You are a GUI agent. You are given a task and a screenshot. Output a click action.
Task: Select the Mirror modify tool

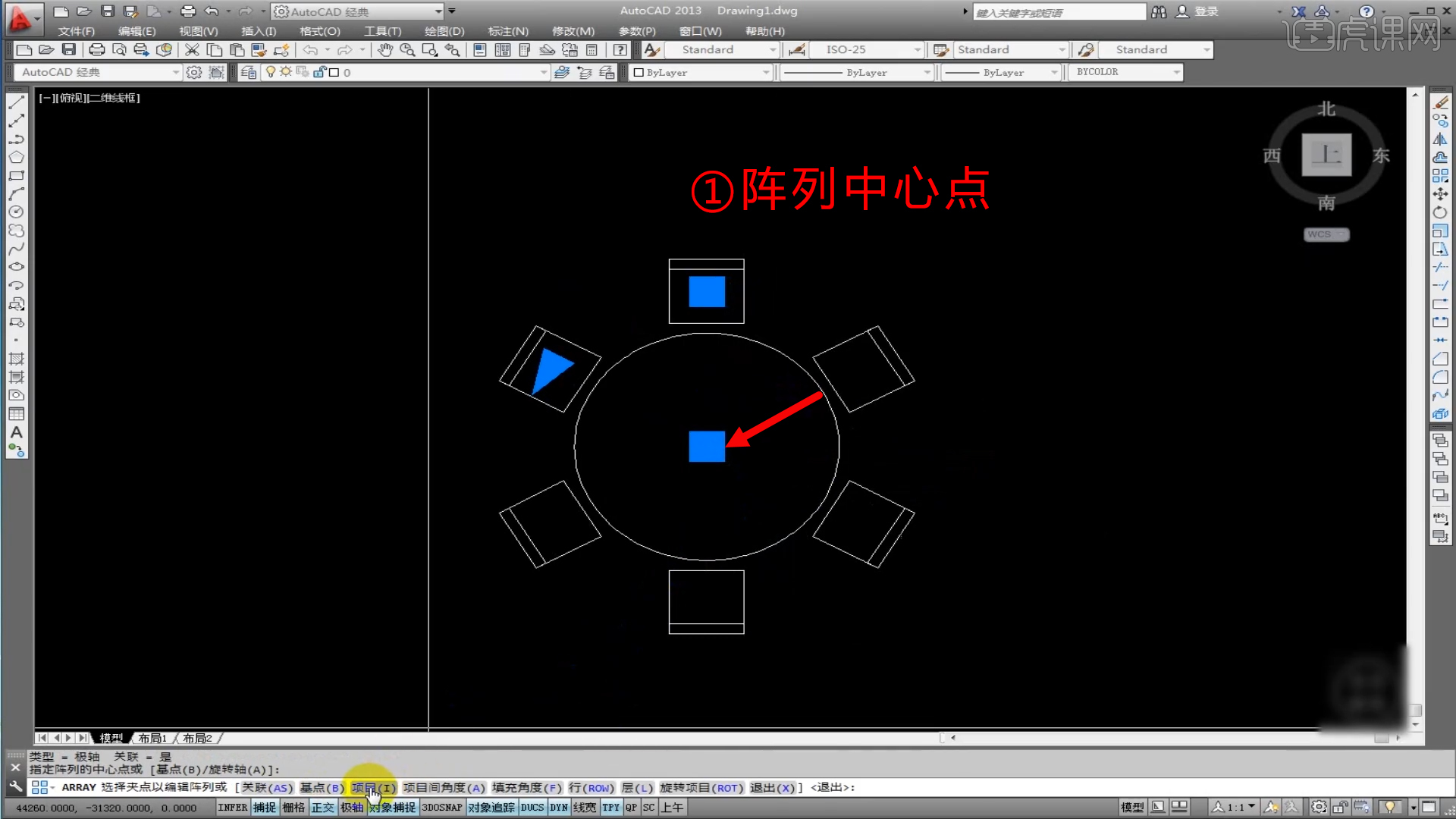pyautogui.click(x=1440, y=140)
